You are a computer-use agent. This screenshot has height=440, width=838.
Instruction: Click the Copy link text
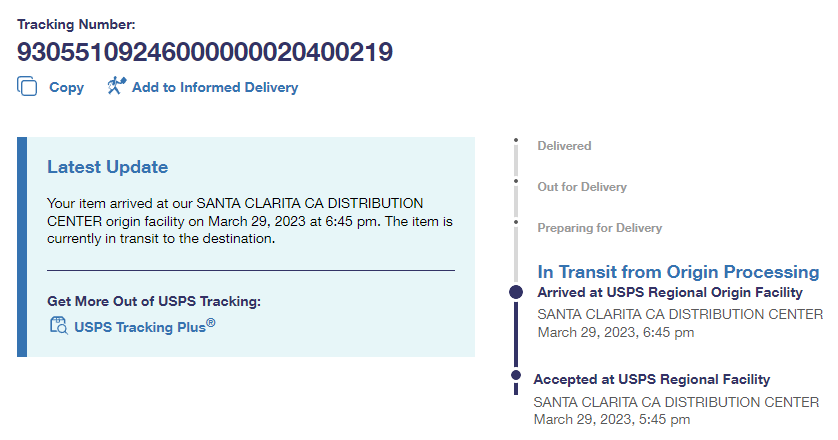[67, 88]
